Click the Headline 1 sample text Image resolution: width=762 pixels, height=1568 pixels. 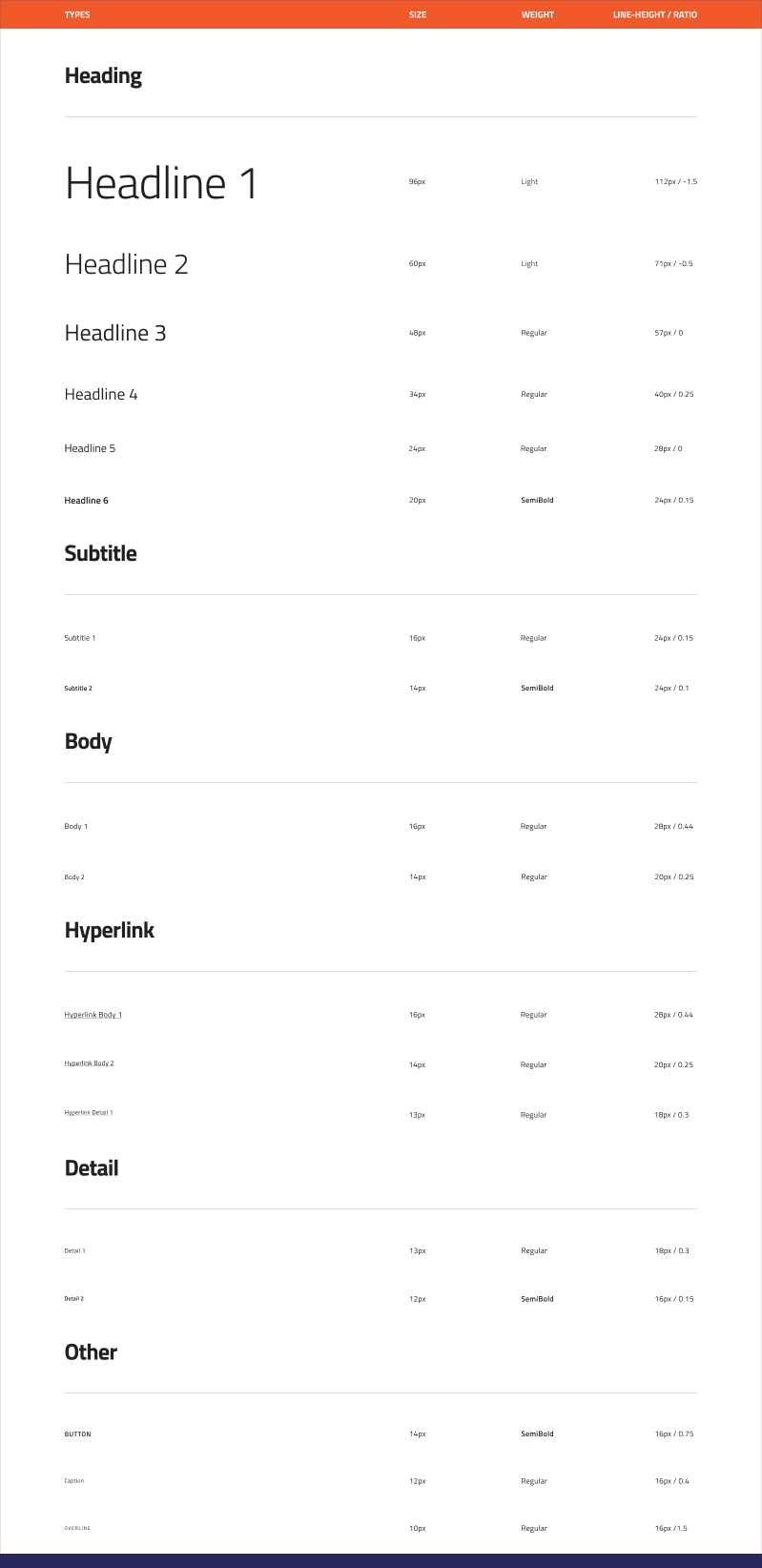pos(161,183)
